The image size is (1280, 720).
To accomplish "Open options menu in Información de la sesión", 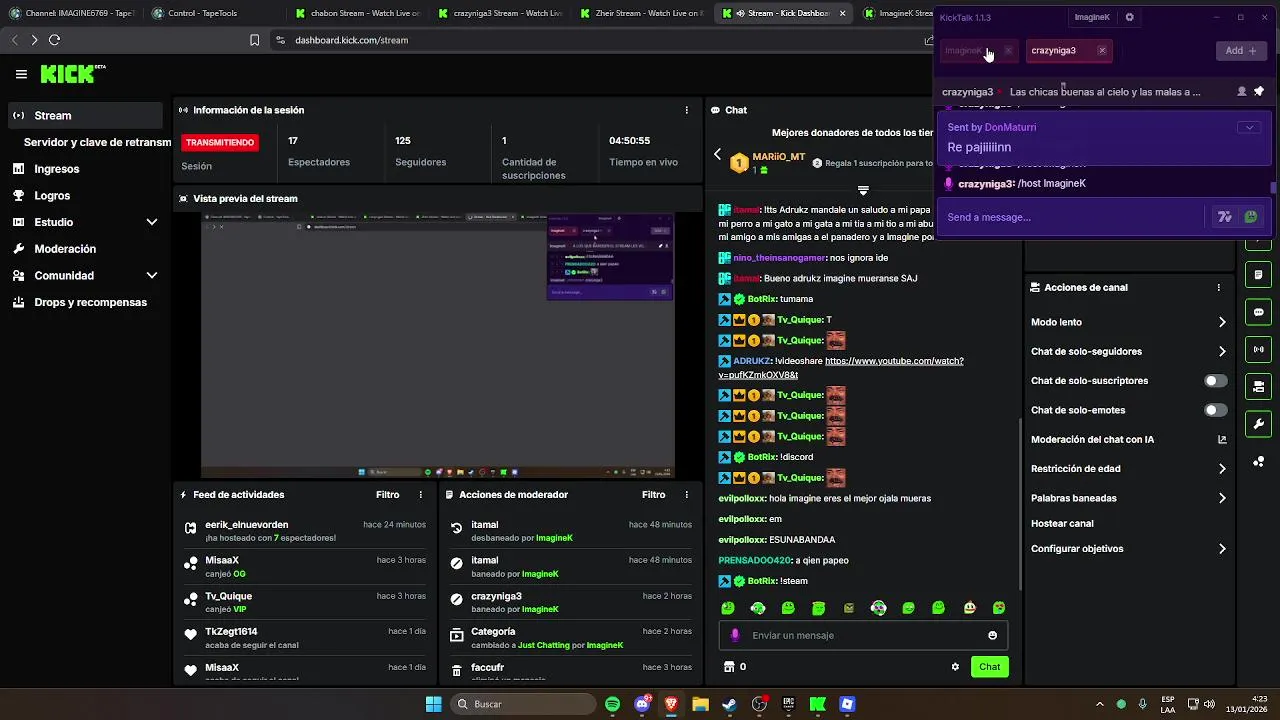I will point(686,110).
